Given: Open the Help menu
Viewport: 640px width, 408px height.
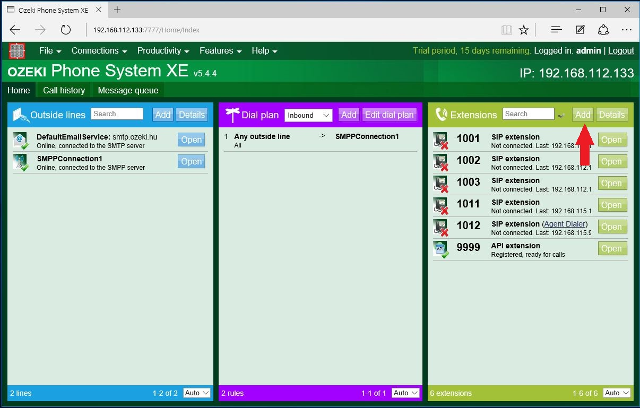Looking at the screenshot, I should (264, 51).
